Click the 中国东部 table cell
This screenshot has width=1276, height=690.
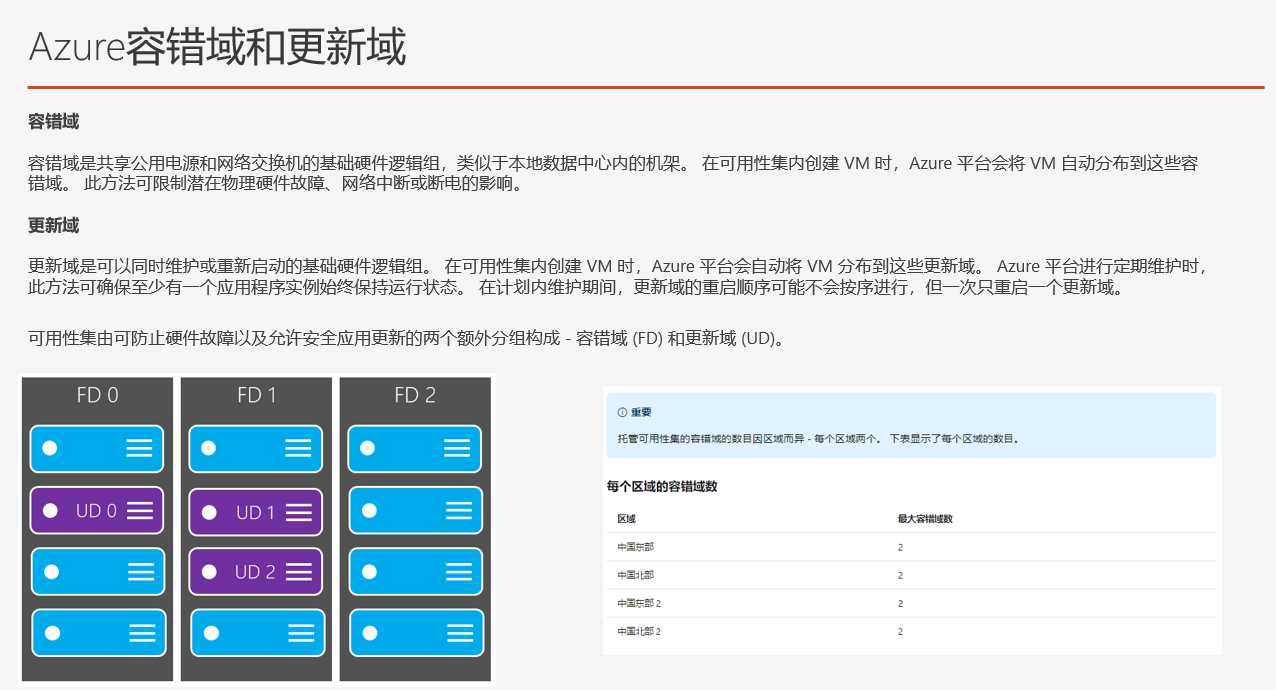click(x=635, y=547)
